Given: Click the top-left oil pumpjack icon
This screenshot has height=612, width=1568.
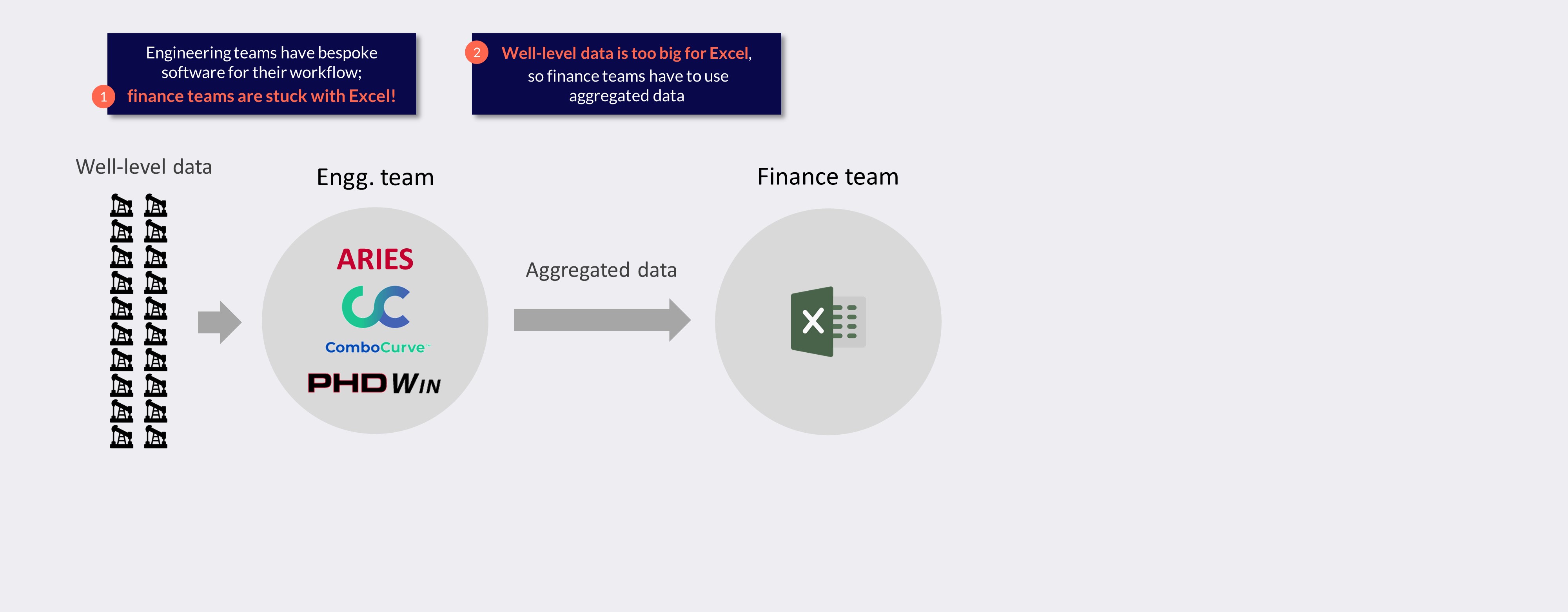Looking at the screenshot, I should point(121,206).
